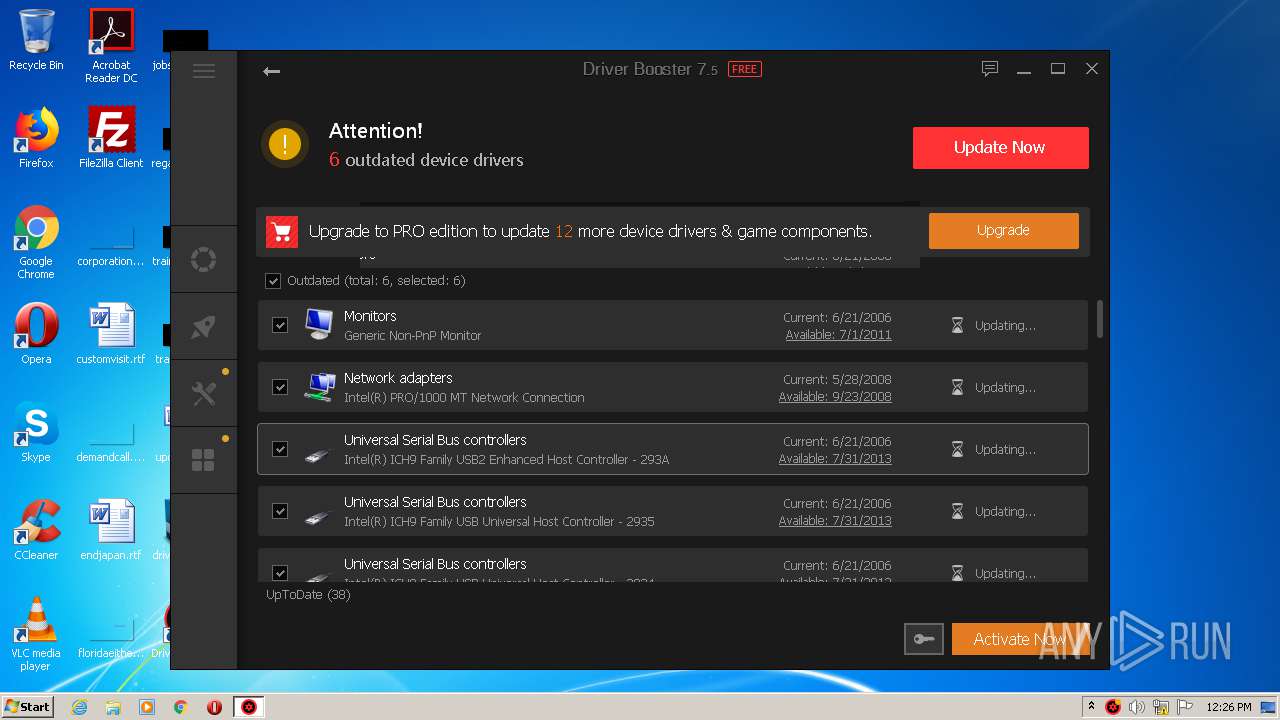Click the Update Now button
The image size is (1280, 720).
(1000, 148)
